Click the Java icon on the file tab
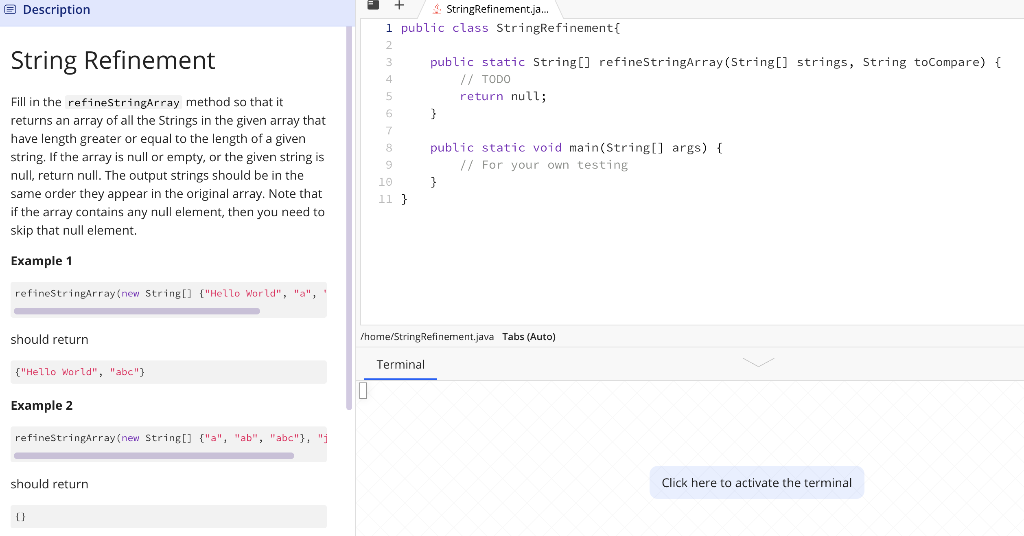This screenshot has width=1024, height=536. point(437,9)
